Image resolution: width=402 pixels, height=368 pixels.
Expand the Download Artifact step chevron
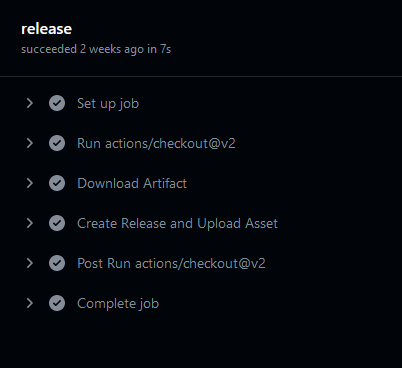[30, 183]
